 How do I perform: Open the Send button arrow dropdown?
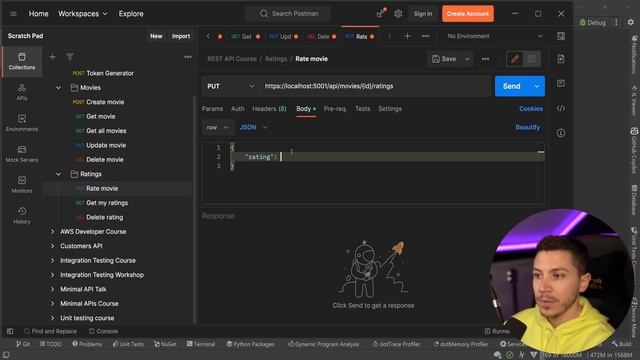click(537, 86)
